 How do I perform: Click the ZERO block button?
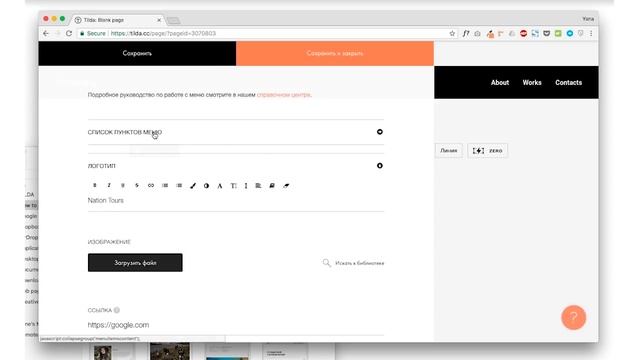(487, 151)
